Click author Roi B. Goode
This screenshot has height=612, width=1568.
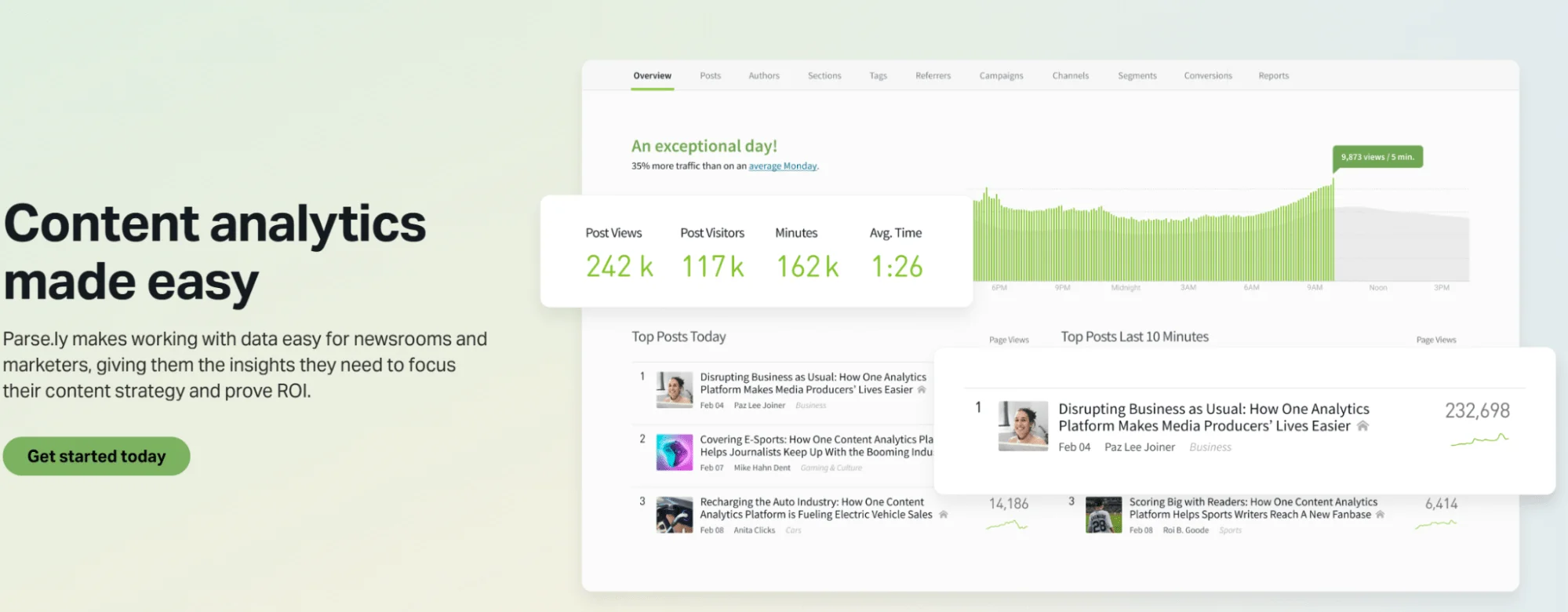(1185, 530)
